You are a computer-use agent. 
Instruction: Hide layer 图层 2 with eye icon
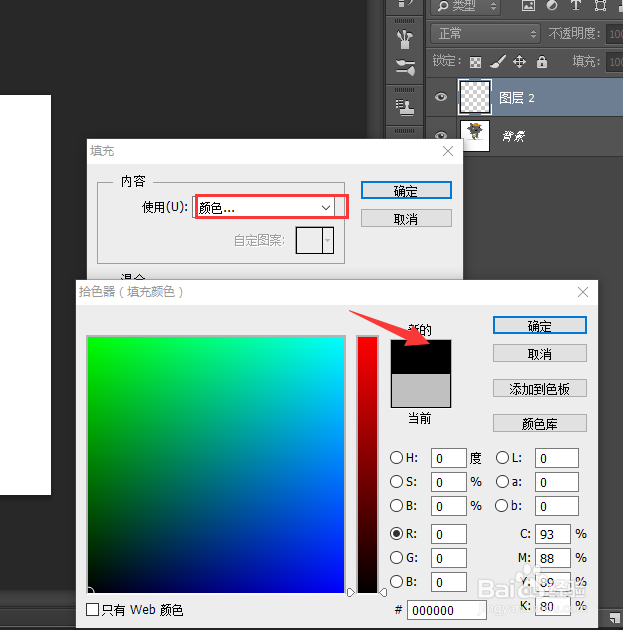pos(441,97)
